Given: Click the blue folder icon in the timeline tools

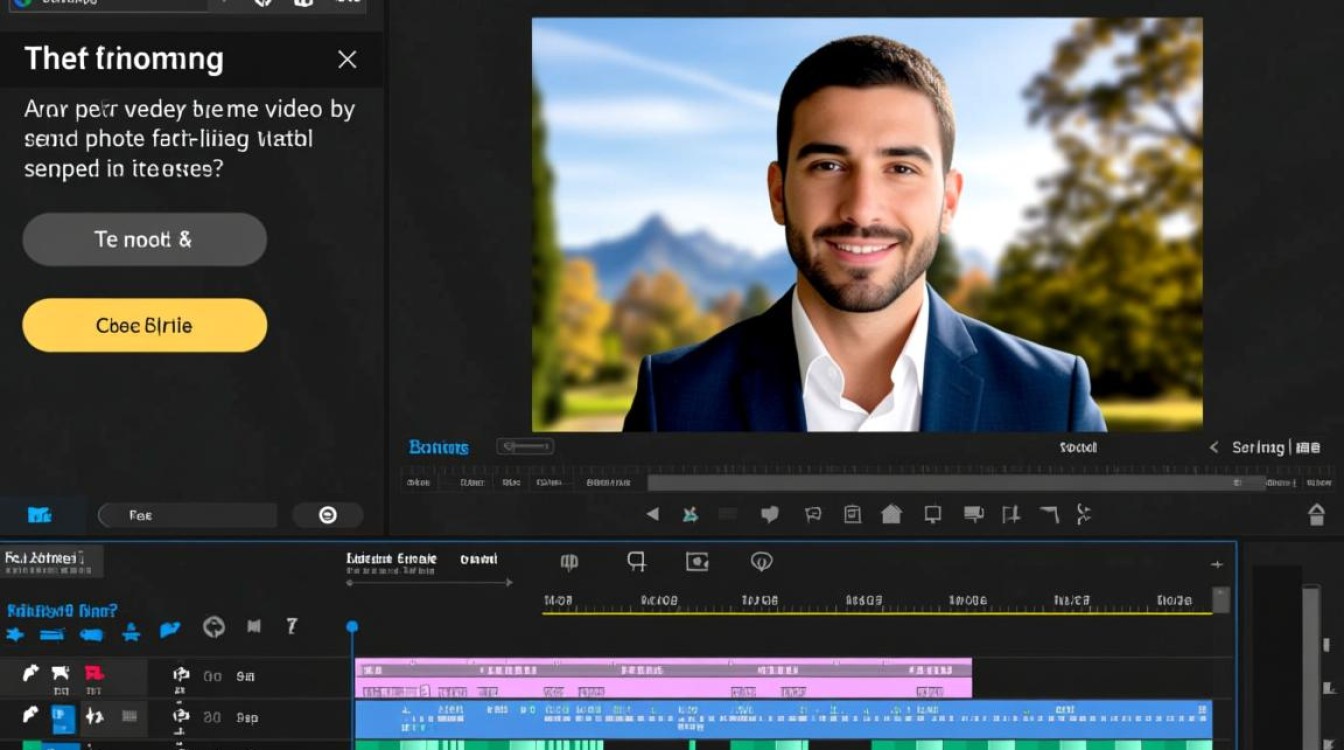Looking at the screenshot, I should (x=170, y=630).
